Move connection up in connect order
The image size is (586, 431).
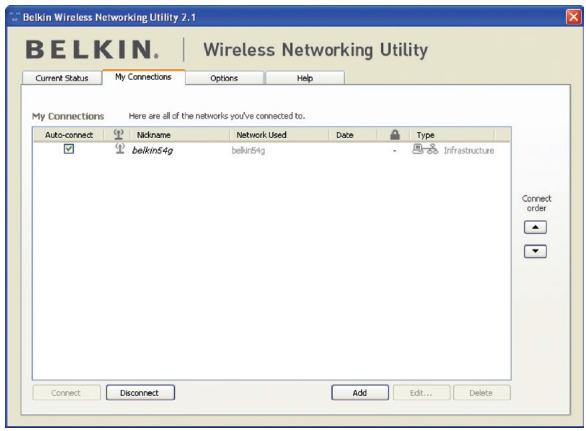pyautogui.click(x=535, y=227)
